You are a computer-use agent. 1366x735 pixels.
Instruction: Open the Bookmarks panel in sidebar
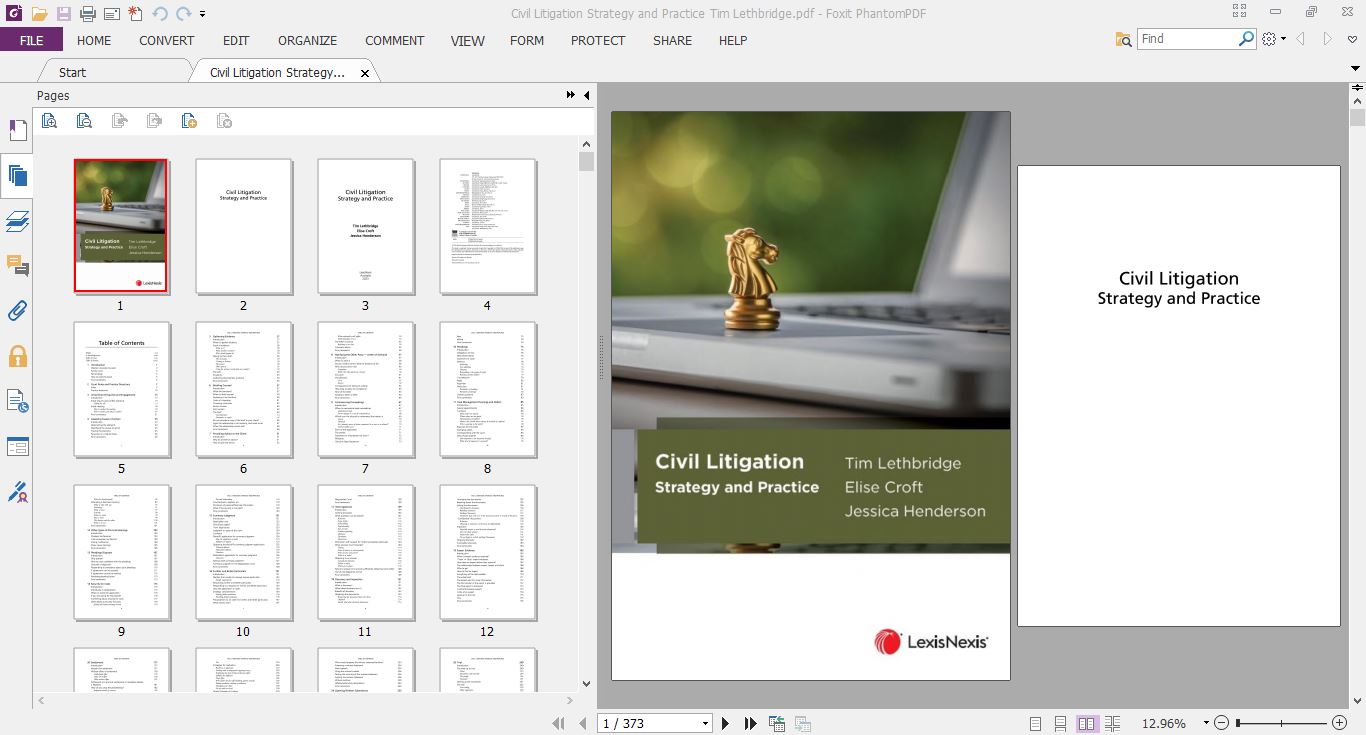pyautogui.click(x=17, y=131)
